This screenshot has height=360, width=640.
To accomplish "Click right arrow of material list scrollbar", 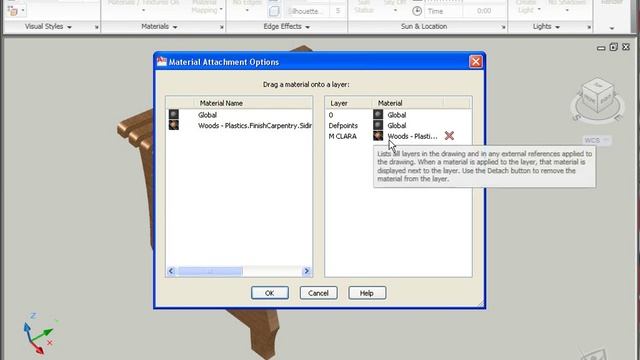I will pyautogui.click(x=307, y=271).
